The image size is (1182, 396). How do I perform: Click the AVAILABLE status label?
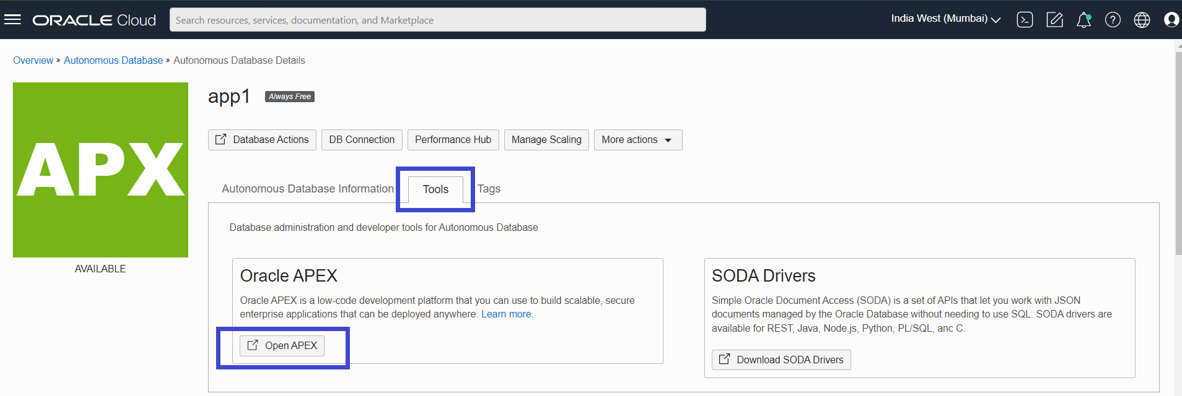click(100, 269)
